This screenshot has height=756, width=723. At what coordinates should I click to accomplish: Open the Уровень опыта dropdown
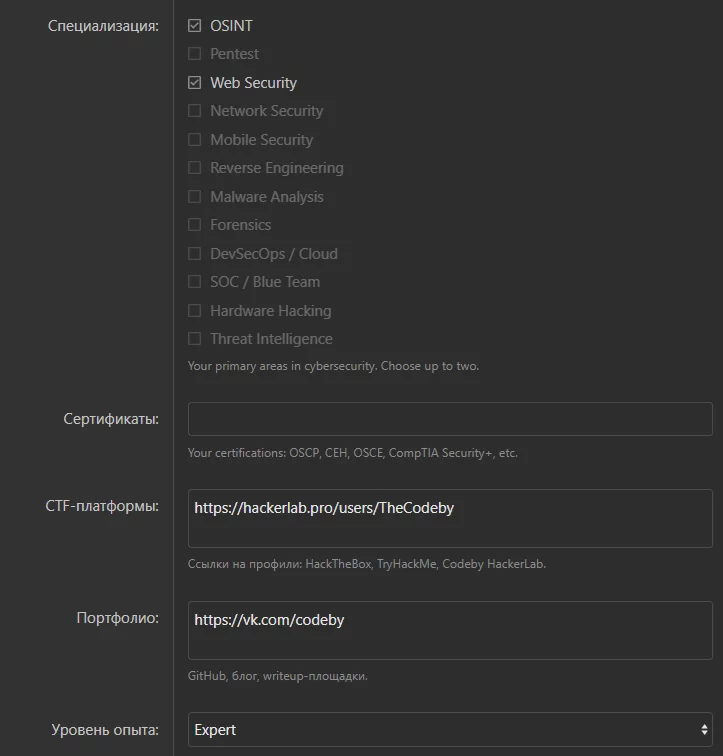(450, 730)
